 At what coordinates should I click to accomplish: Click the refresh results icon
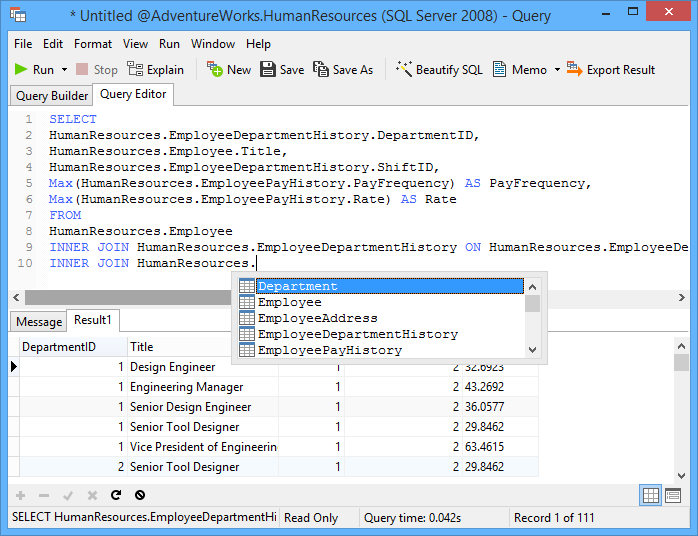(x=116, y=495)
